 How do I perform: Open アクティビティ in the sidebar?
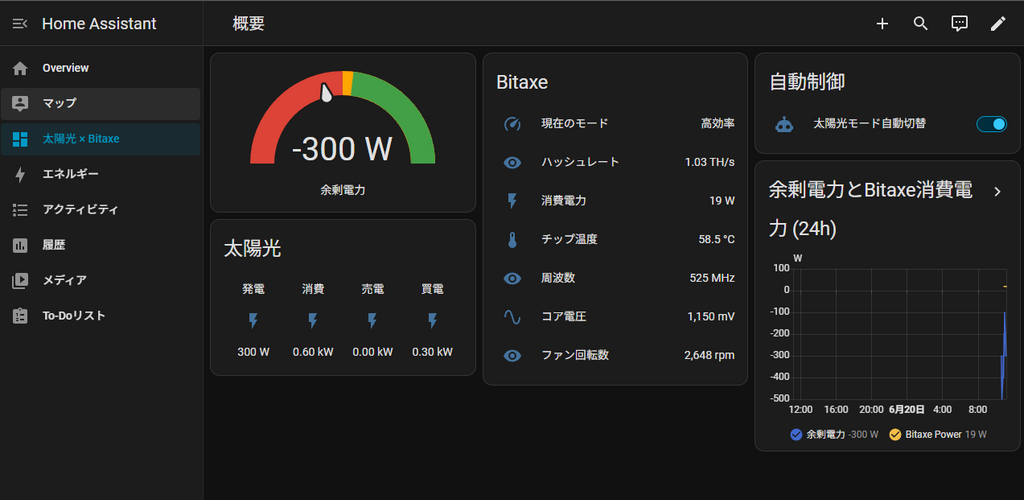(x=101, y=210)
